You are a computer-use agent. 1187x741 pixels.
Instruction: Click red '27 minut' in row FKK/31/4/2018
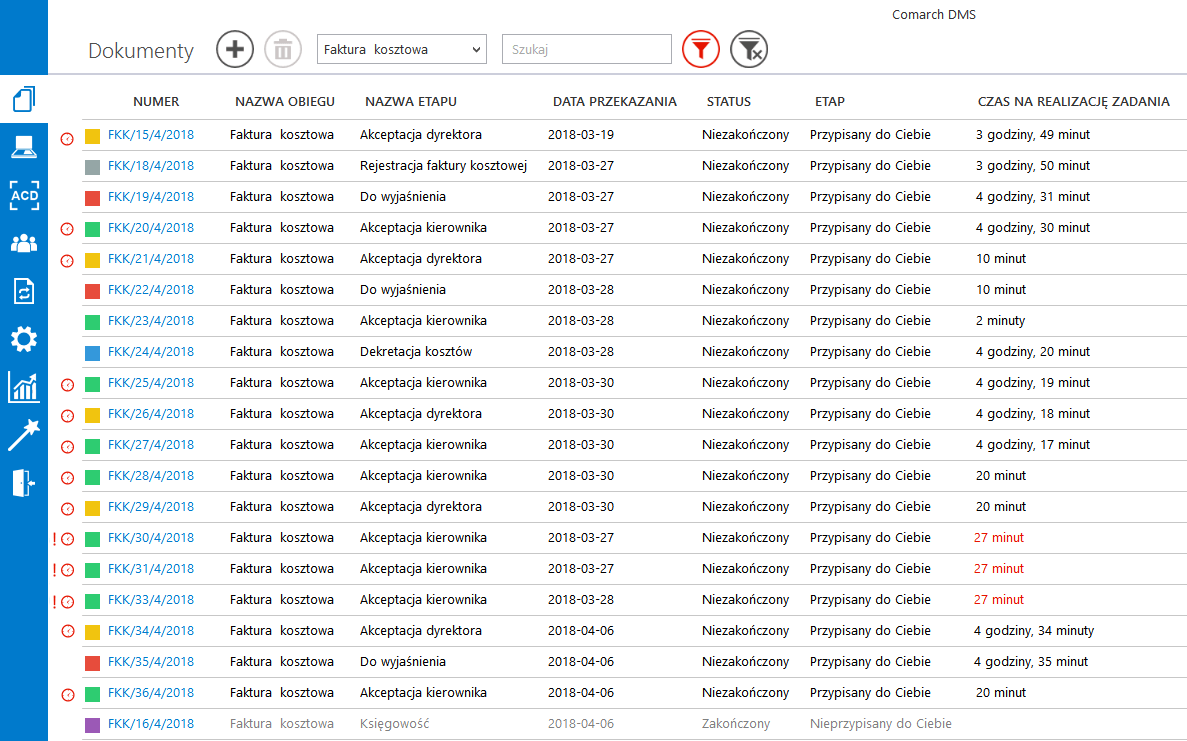click(999, 568)
